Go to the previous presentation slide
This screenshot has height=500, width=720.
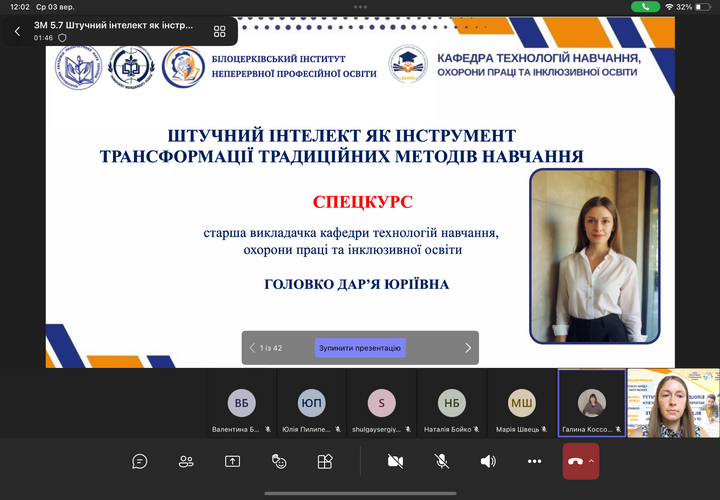252,348
